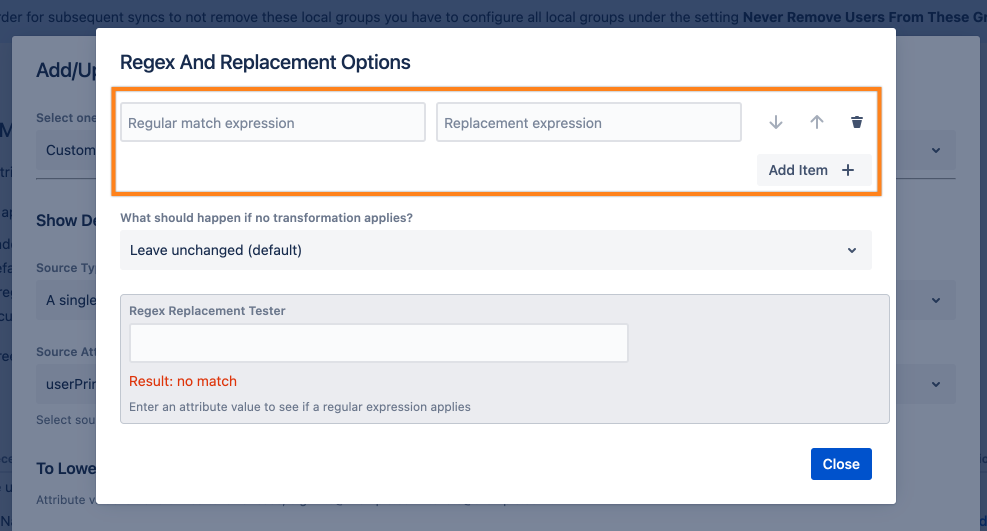Click the Add/Up heading behind the dialog

[65, 70]
